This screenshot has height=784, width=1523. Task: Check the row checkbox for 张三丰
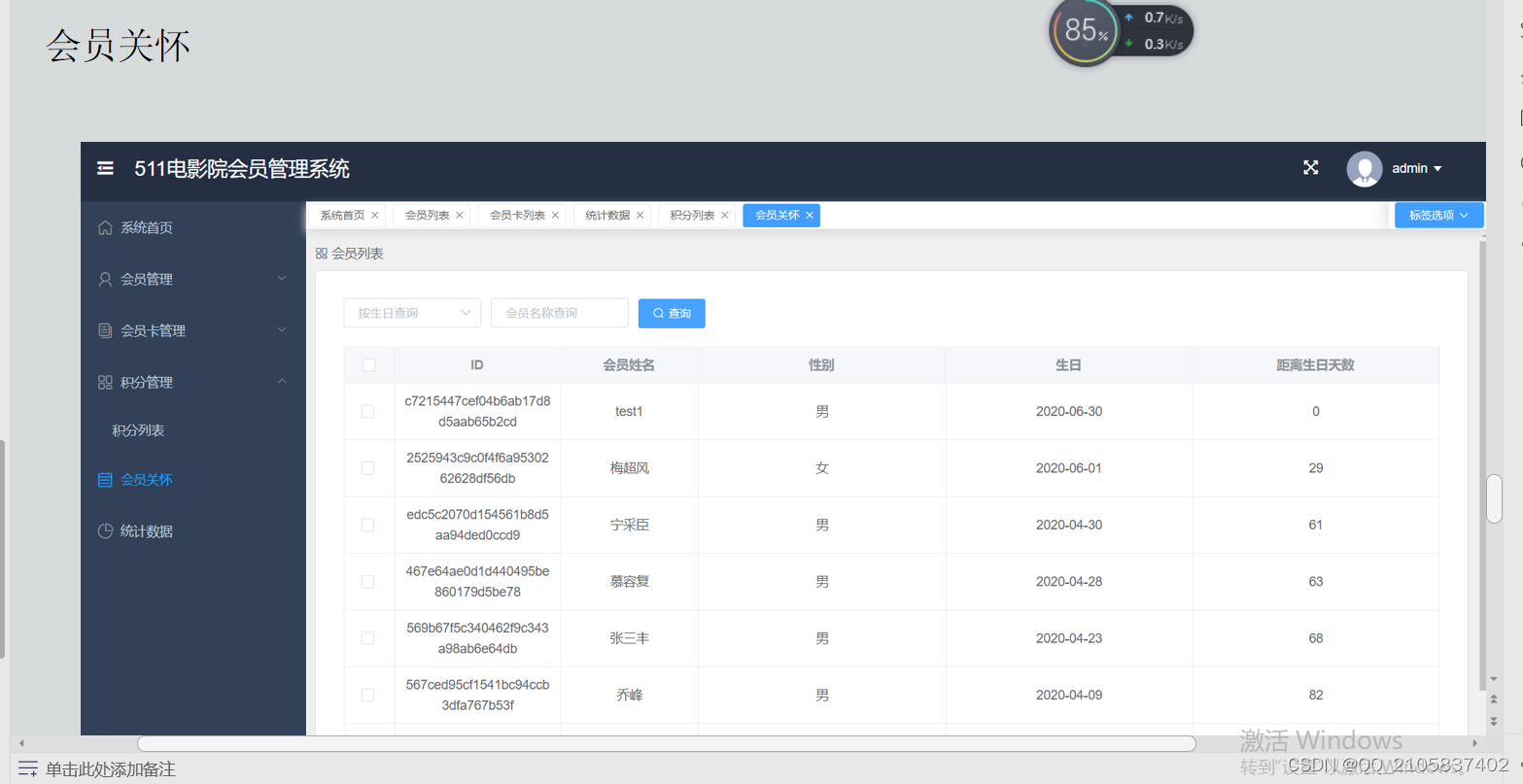pos(368,638)
